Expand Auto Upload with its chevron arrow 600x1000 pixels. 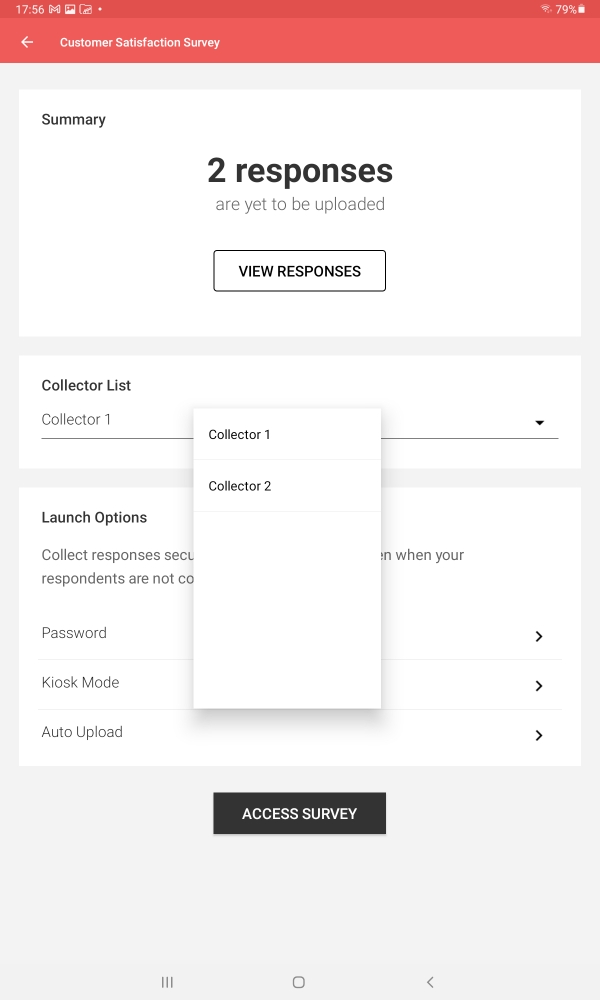tap(538, 735)
